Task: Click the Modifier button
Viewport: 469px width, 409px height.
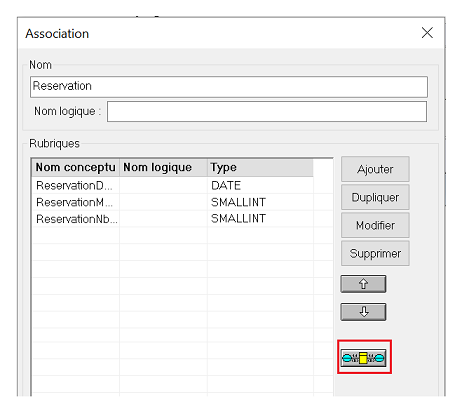Action: 375,225
